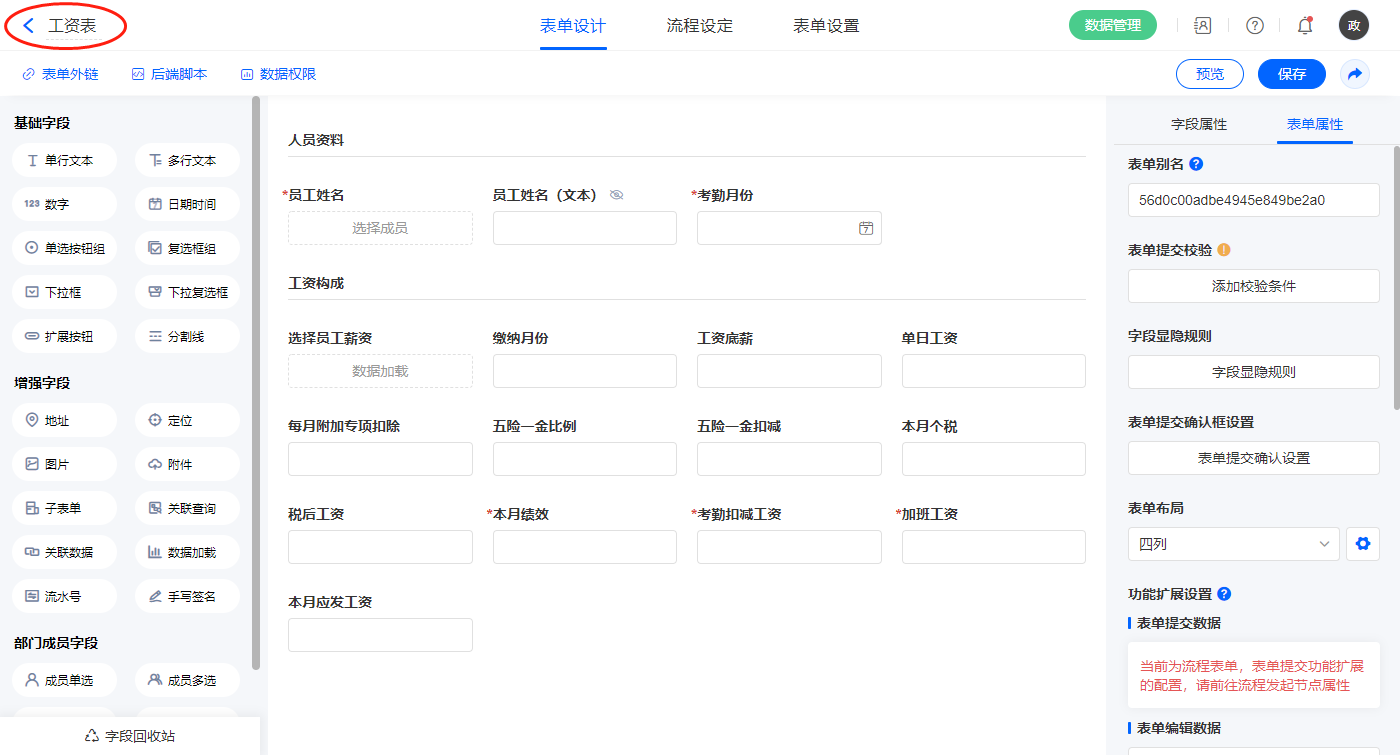This screenshot has height=755, width=1400.
Task: Click the 保存 button
Action: click(1291, 74)
